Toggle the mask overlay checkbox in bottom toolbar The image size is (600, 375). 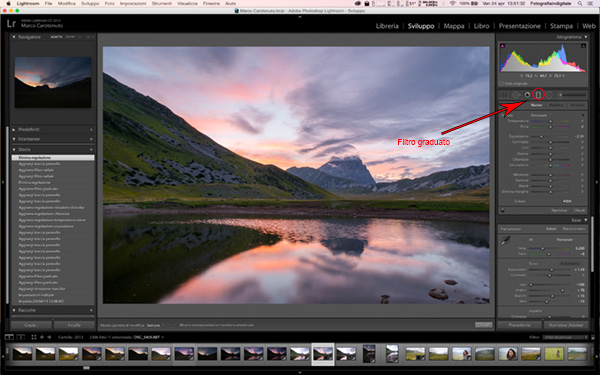[176, 325]
